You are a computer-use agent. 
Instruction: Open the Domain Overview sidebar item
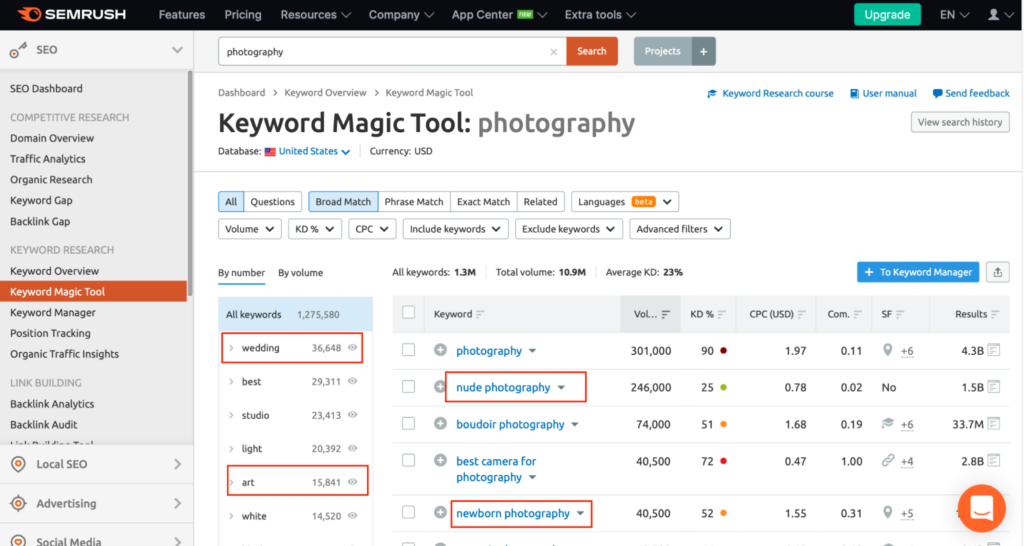[x=52, y=138]
